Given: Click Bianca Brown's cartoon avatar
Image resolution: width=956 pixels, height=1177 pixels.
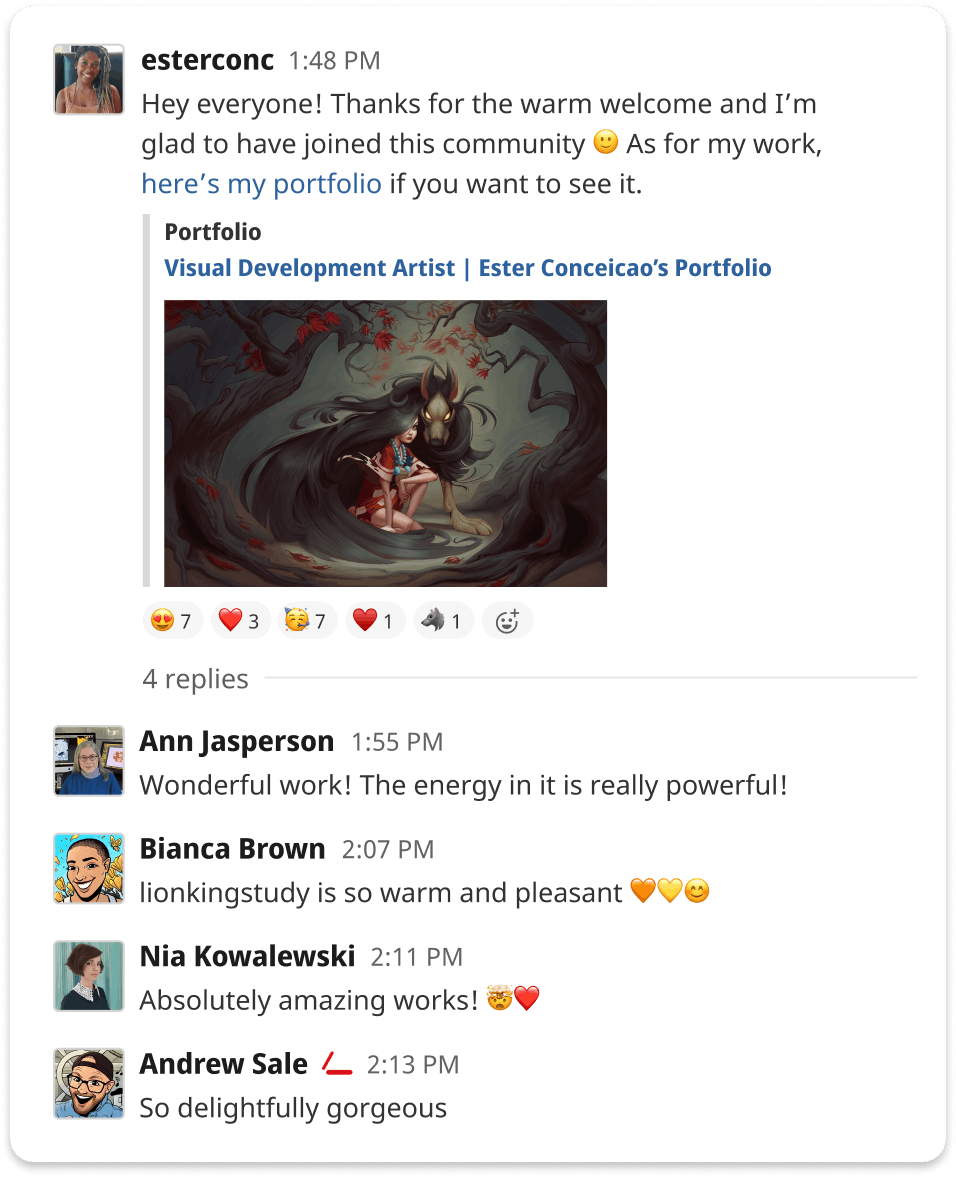Looking at the screenshot, I should click(89, 868).
